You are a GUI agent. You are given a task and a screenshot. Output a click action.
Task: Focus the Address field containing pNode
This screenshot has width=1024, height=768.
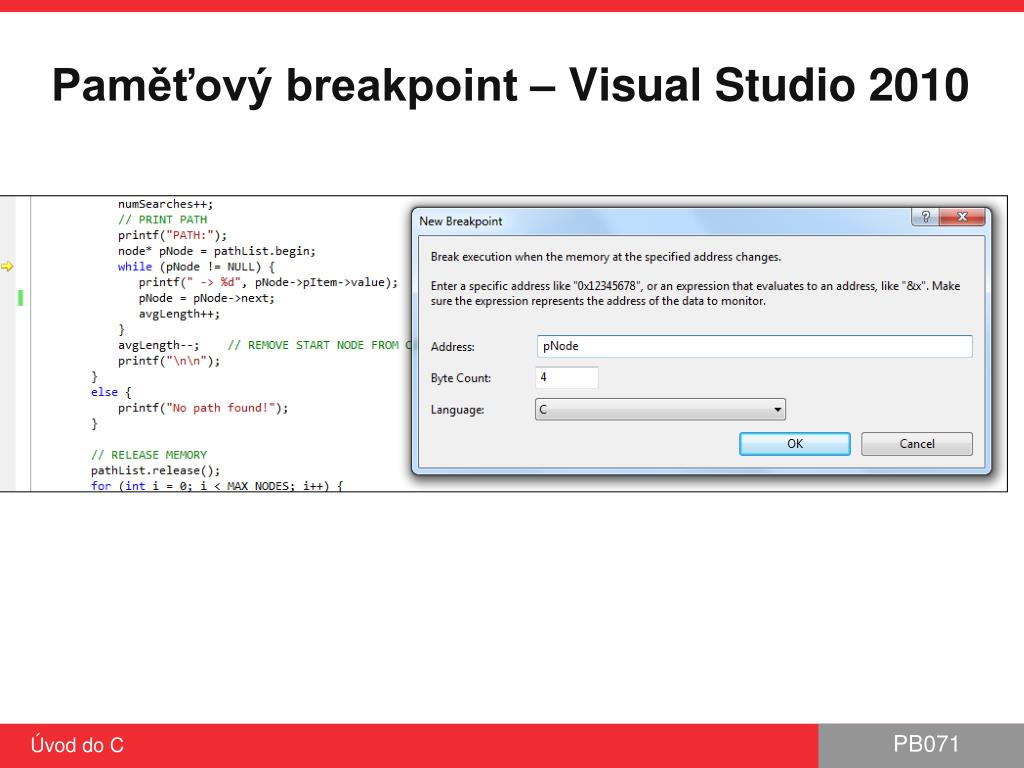click(754, 346)
